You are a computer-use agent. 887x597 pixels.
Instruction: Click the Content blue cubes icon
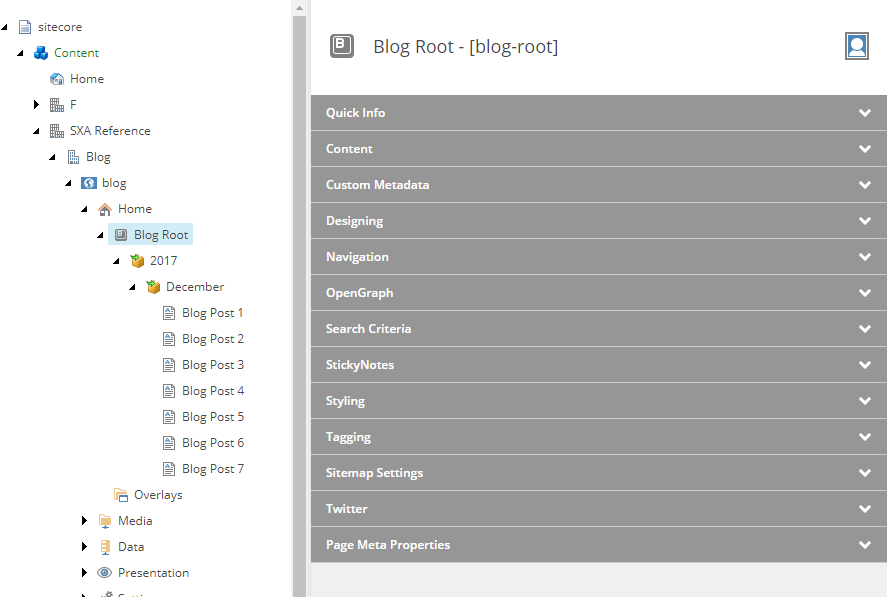[41, 53]
